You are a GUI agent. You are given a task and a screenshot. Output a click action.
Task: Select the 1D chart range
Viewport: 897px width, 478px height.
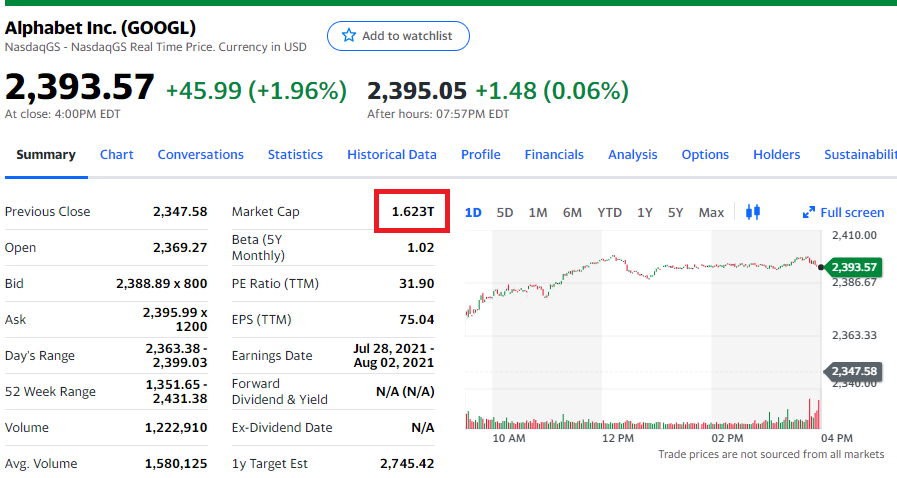[x=474, y=212]
